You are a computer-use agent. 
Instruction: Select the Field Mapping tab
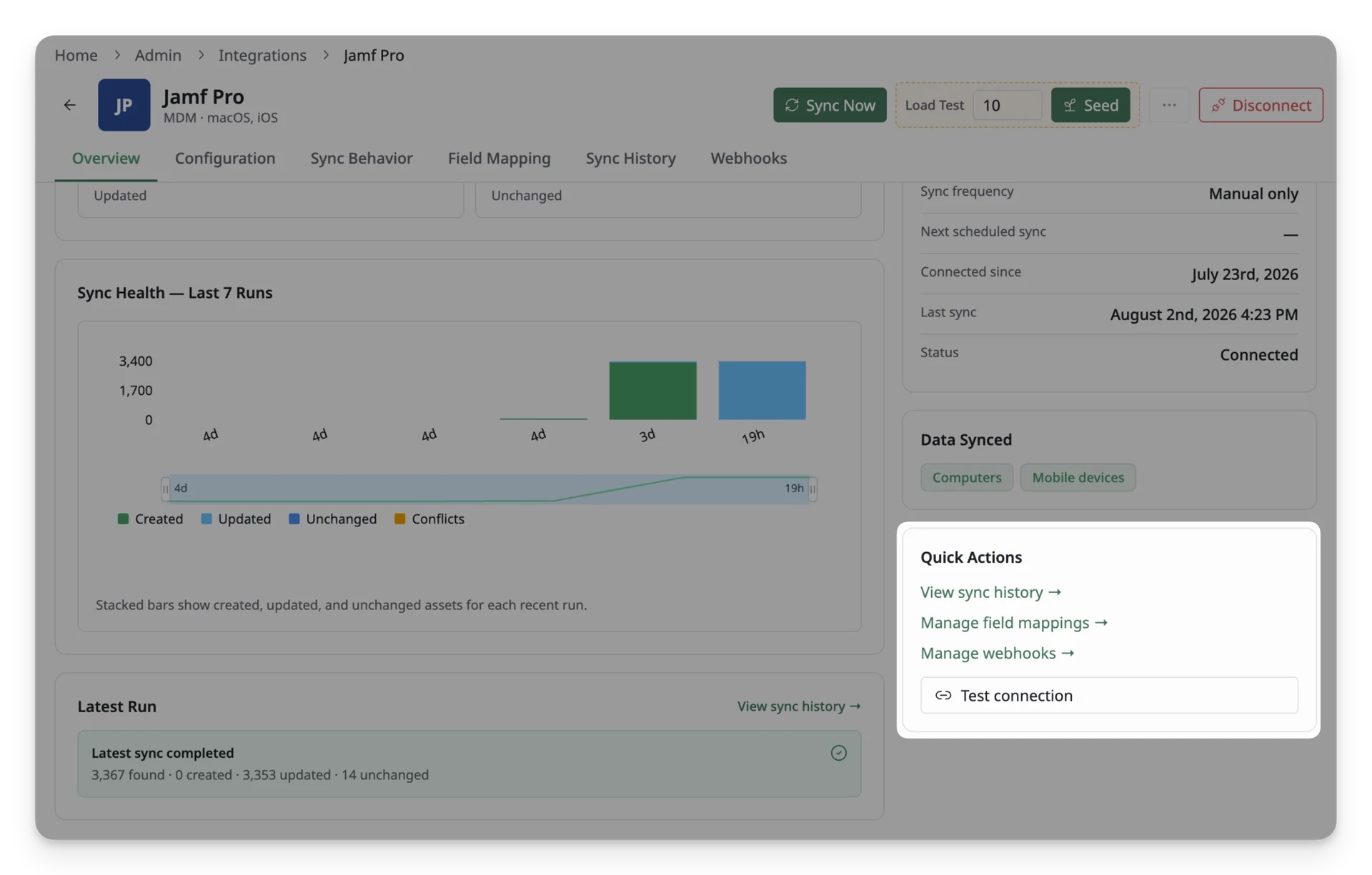point(499,158)
